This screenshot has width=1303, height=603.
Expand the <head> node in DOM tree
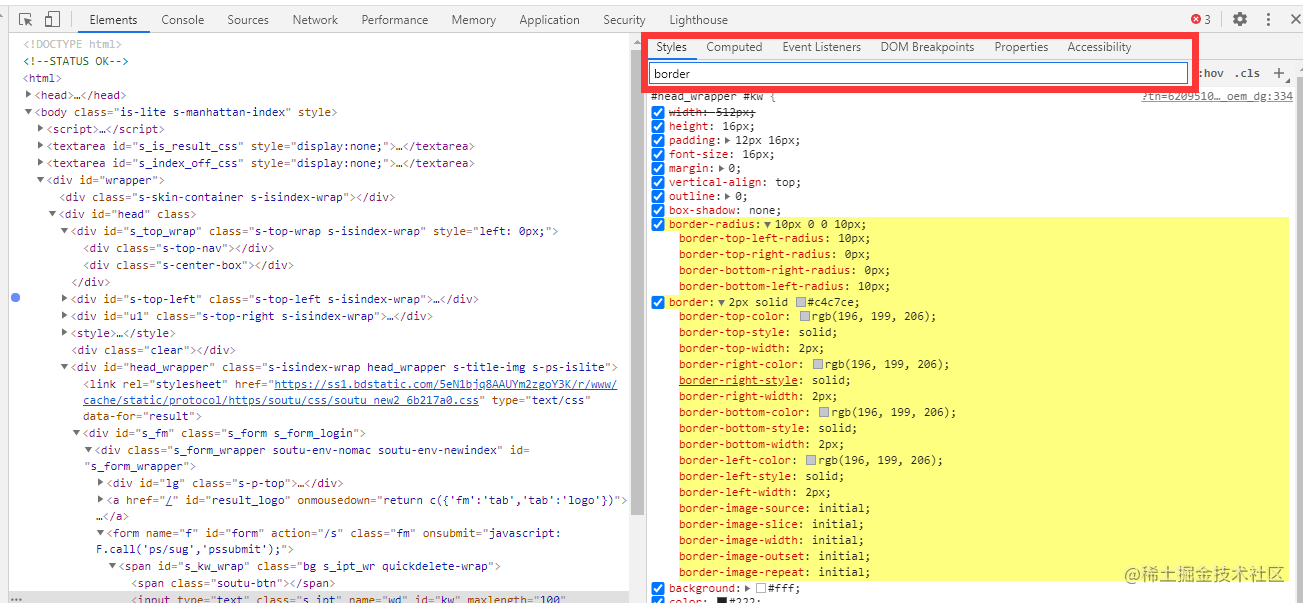coord(28,96)
